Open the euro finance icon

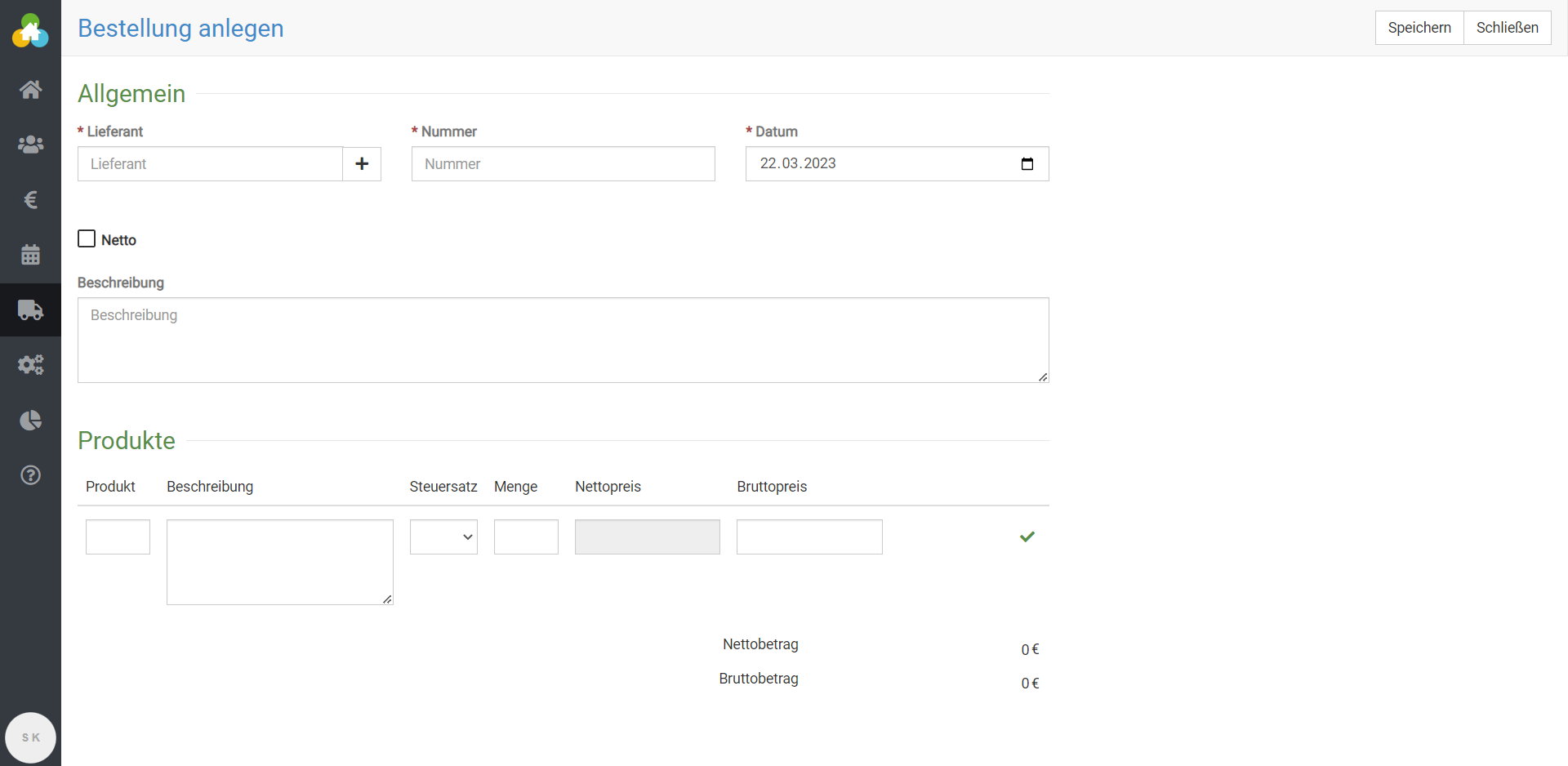point(30,200)
